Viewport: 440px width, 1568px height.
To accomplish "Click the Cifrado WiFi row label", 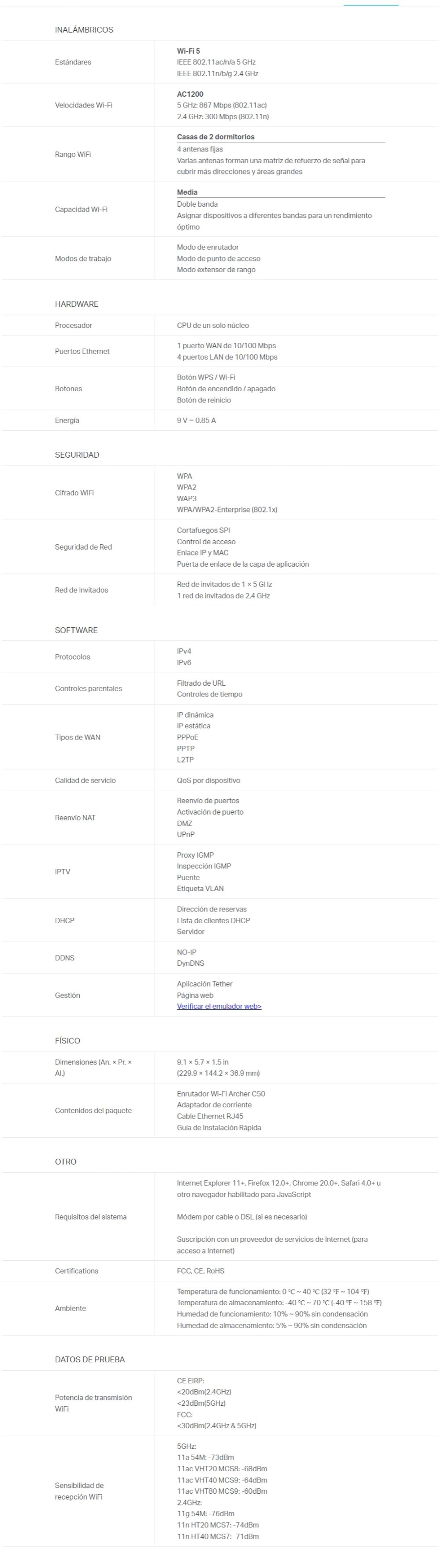I will 74,493.
